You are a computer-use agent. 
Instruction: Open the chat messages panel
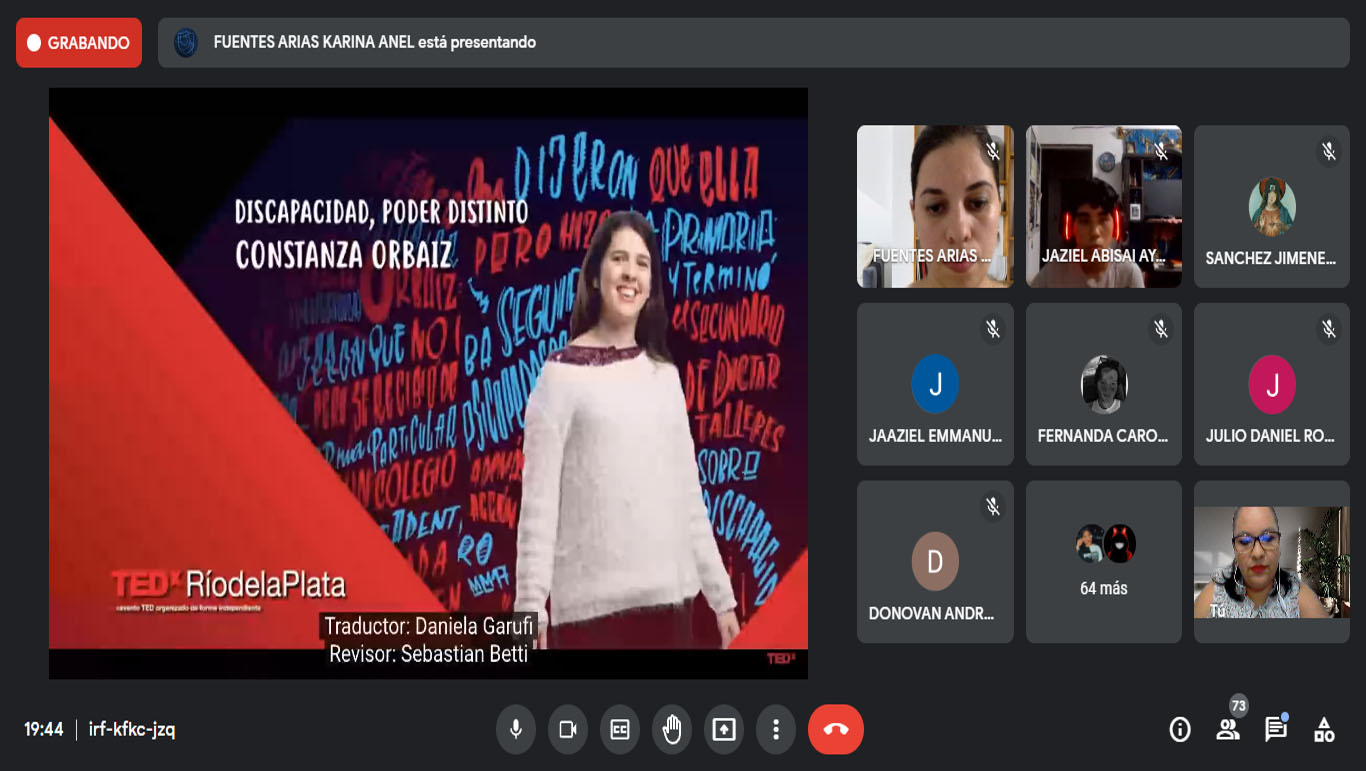point(1276,730)
